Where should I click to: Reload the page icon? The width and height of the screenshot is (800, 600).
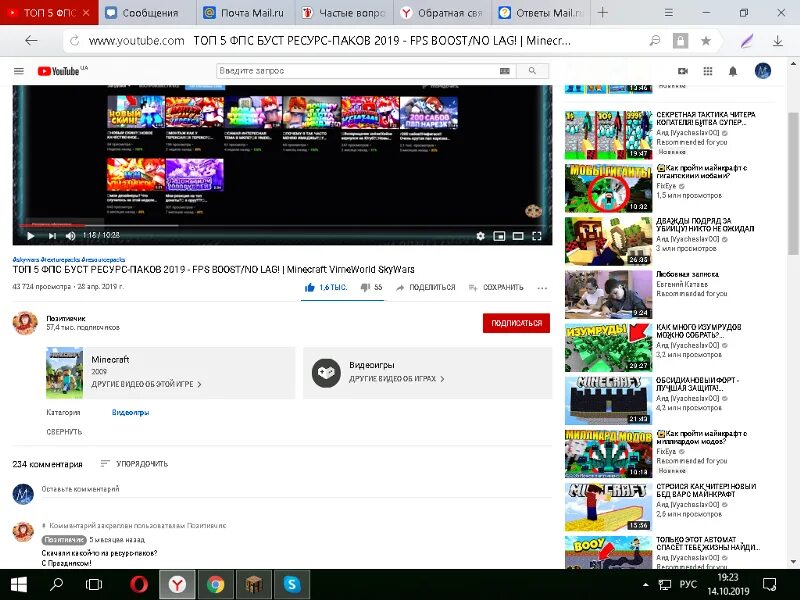click(74, 41)
